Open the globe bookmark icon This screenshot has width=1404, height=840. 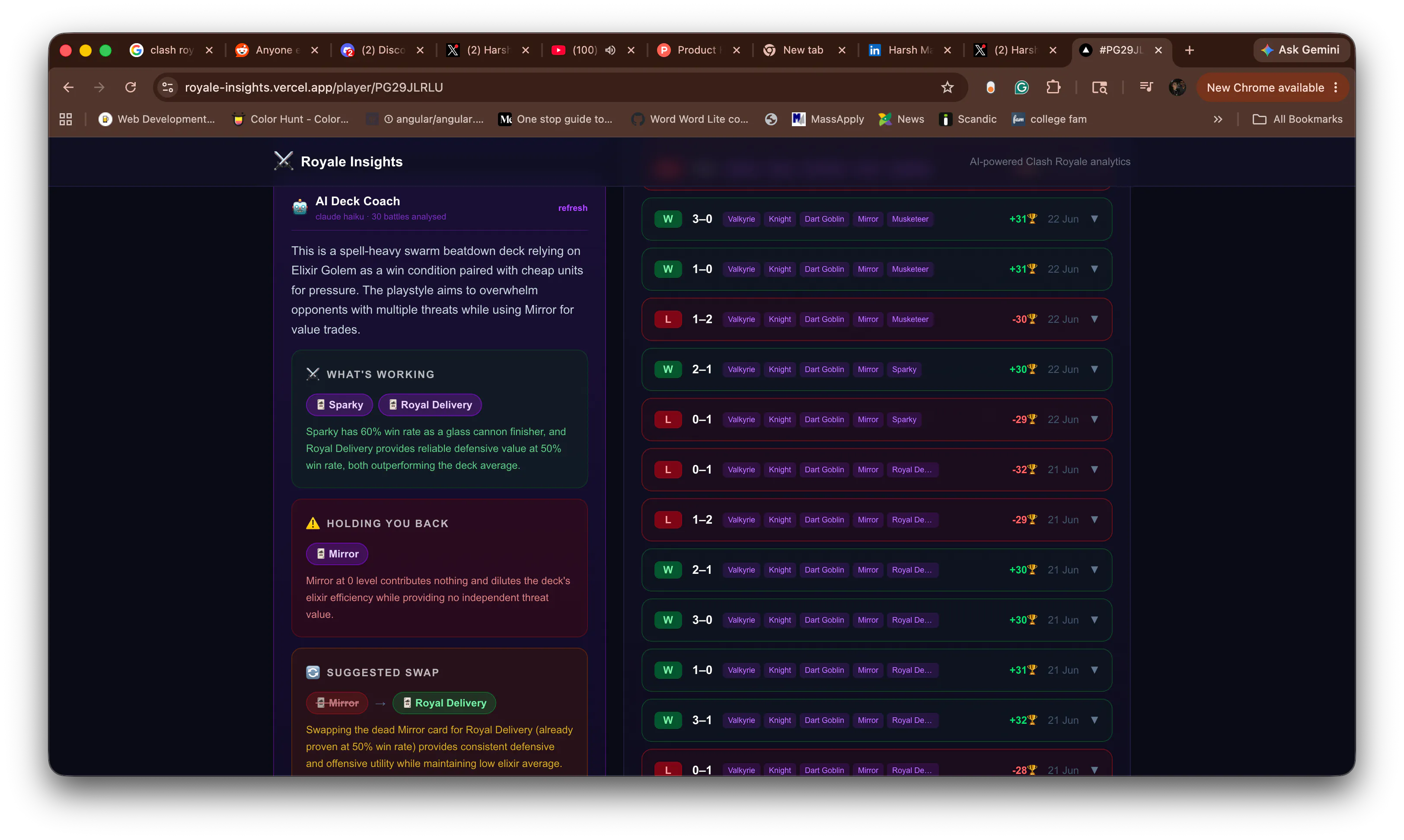(770, 119)
